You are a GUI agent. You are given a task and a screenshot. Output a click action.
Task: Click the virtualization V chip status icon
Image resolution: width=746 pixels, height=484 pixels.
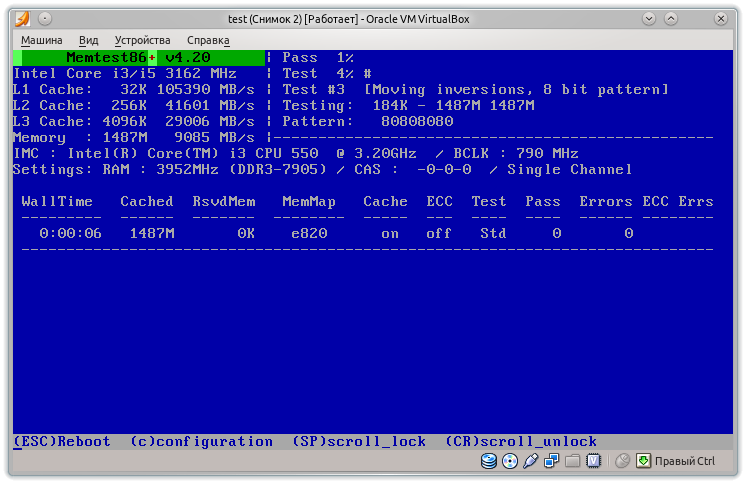(594, 461)
